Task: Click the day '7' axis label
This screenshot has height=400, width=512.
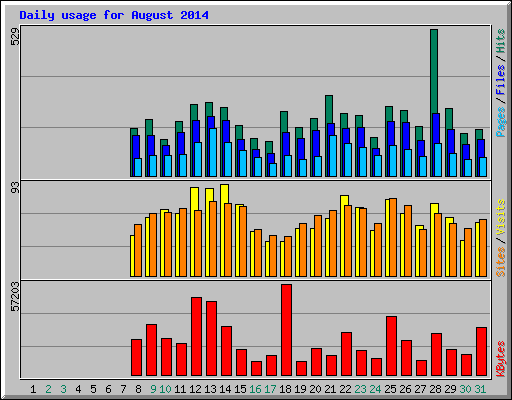Action: (123, 389)
